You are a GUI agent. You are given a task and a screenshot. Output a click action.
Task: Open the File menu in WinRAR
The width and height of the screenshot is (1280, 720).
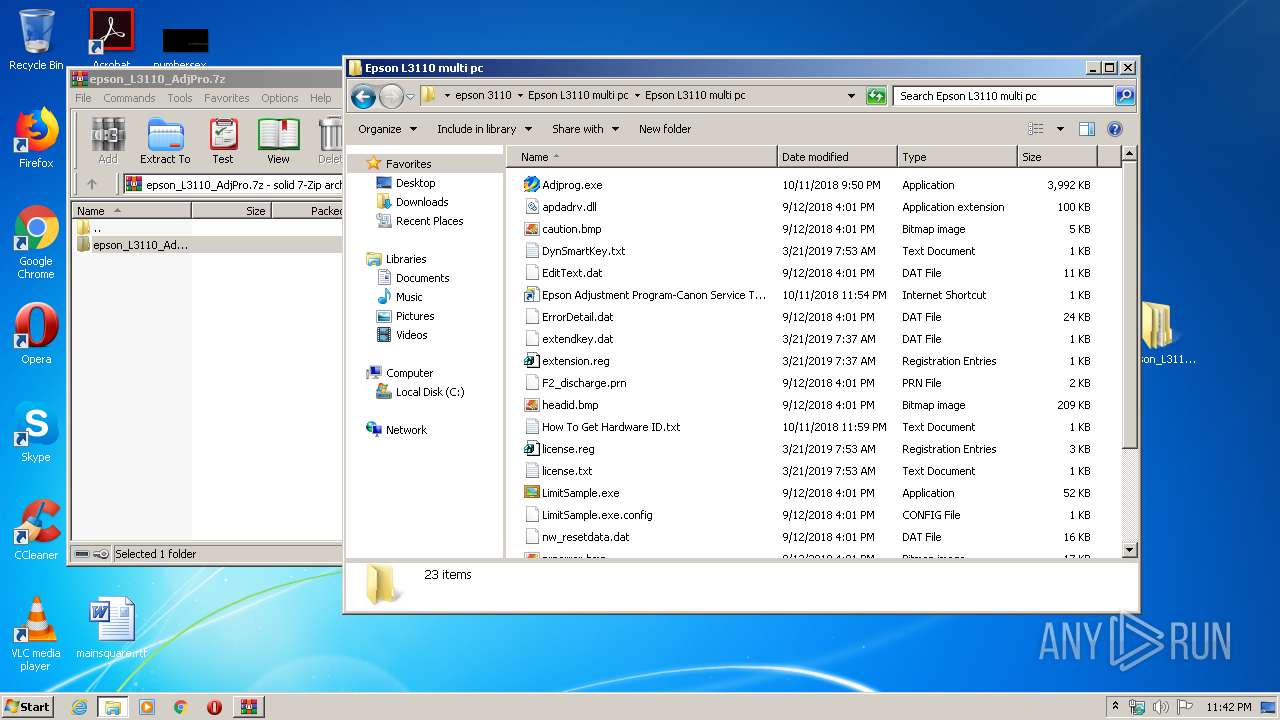pyautogui.click(x=83, y=98)
